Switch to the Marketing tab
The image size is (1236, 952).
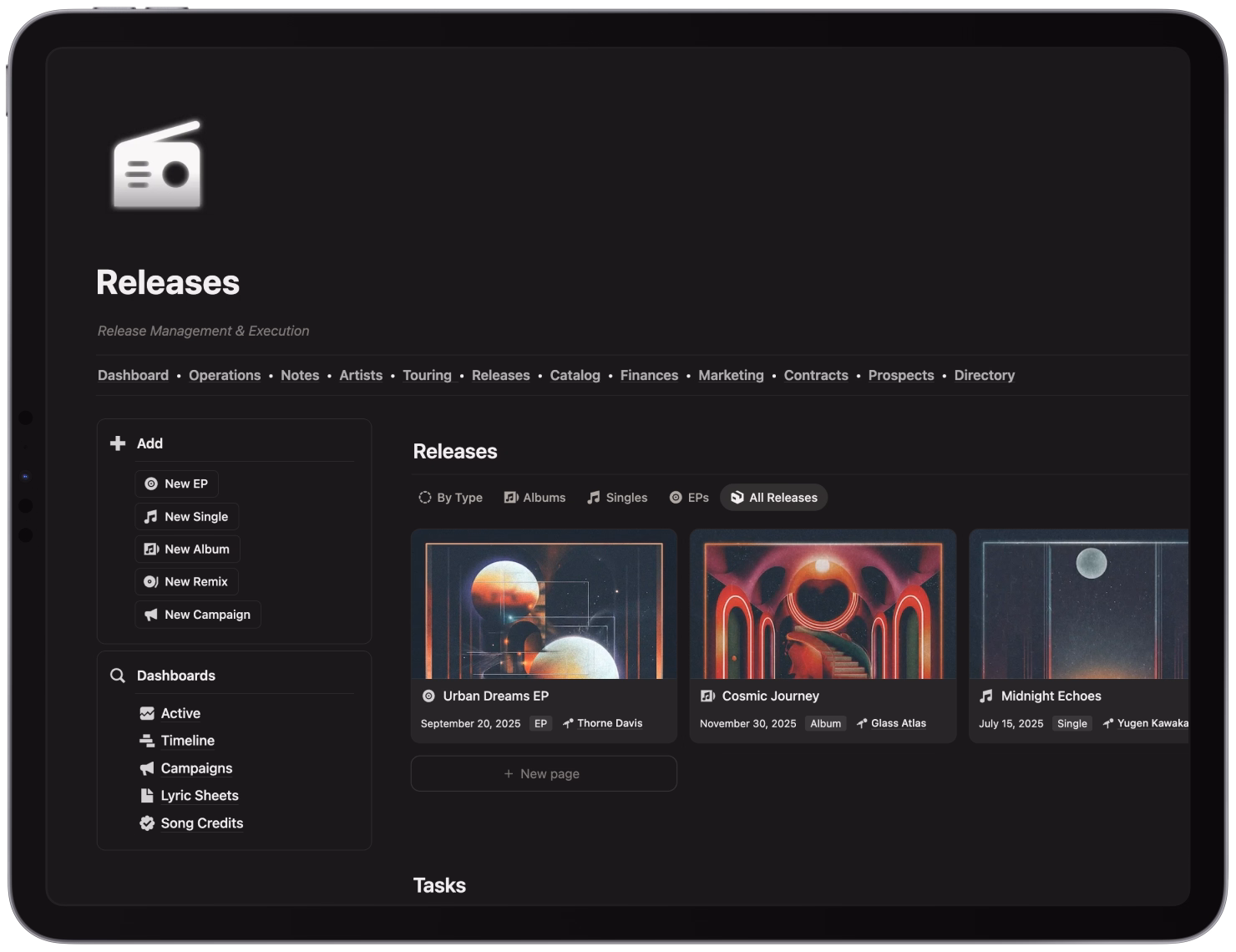tap(731, 375)
